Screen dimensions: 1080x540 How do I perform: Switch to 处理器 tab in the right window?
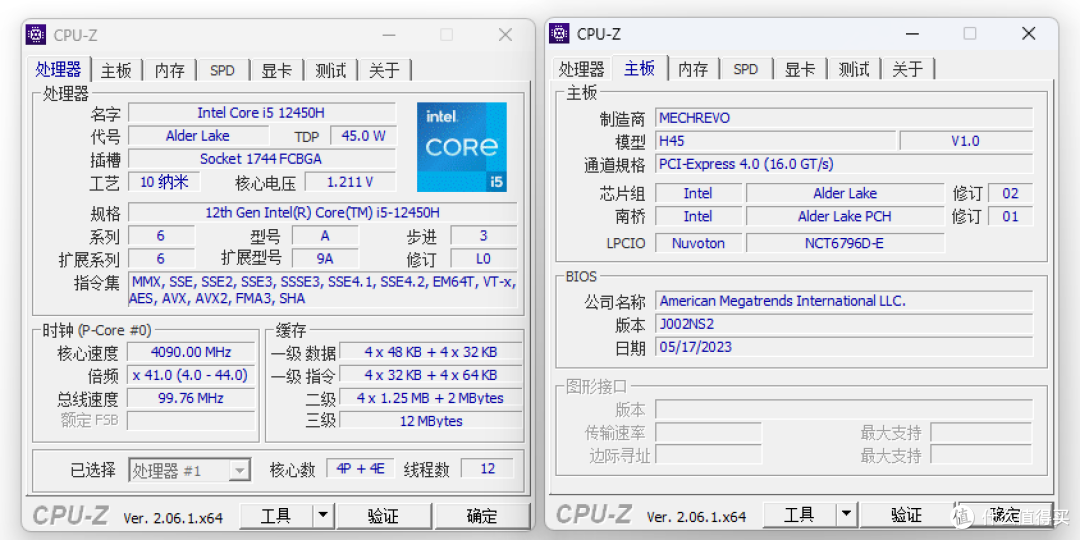581,69
